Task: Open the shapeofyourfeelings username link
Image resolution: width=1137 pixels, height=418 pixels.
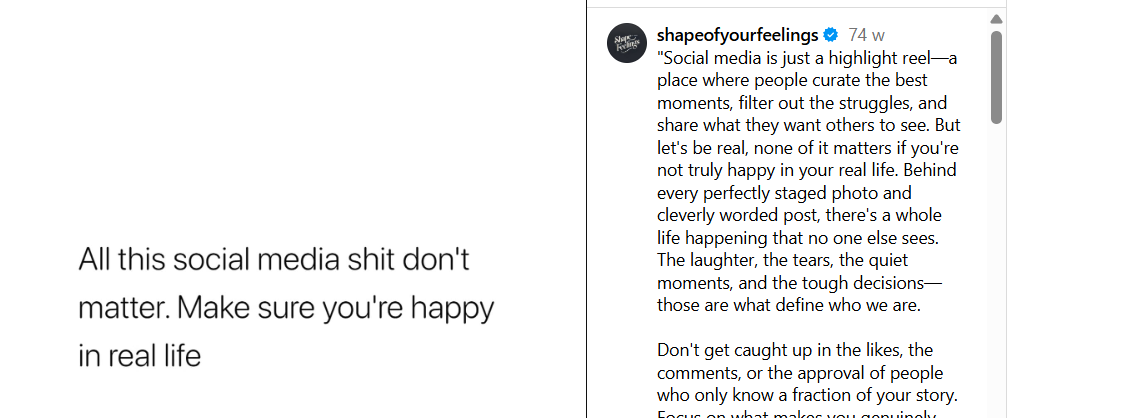Action: [738, 36]
